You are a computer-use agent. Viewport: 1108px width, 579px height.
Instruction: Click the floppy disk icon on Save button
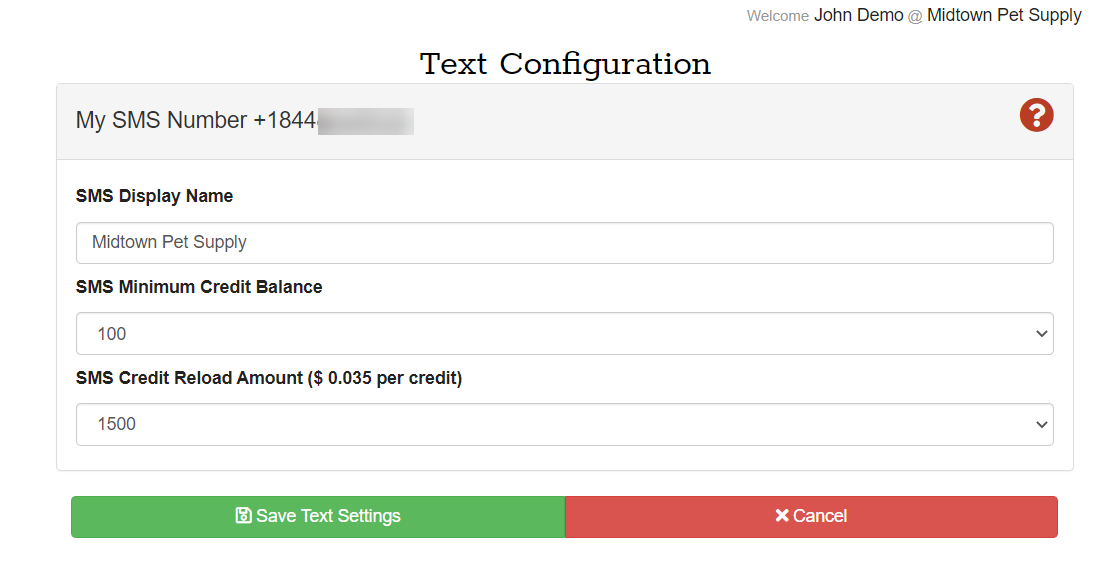tap(243, 516)
